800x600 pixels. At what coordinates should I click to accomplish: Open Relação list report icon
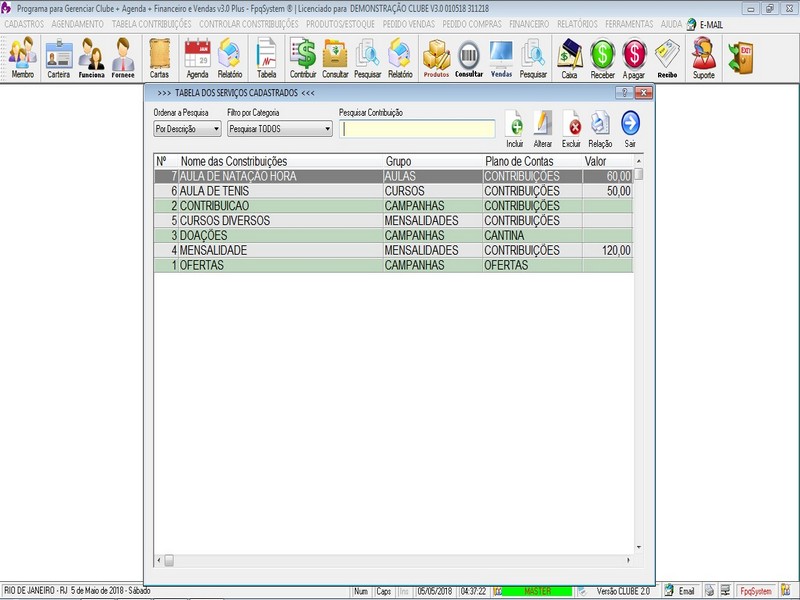[x=601, y=129]
